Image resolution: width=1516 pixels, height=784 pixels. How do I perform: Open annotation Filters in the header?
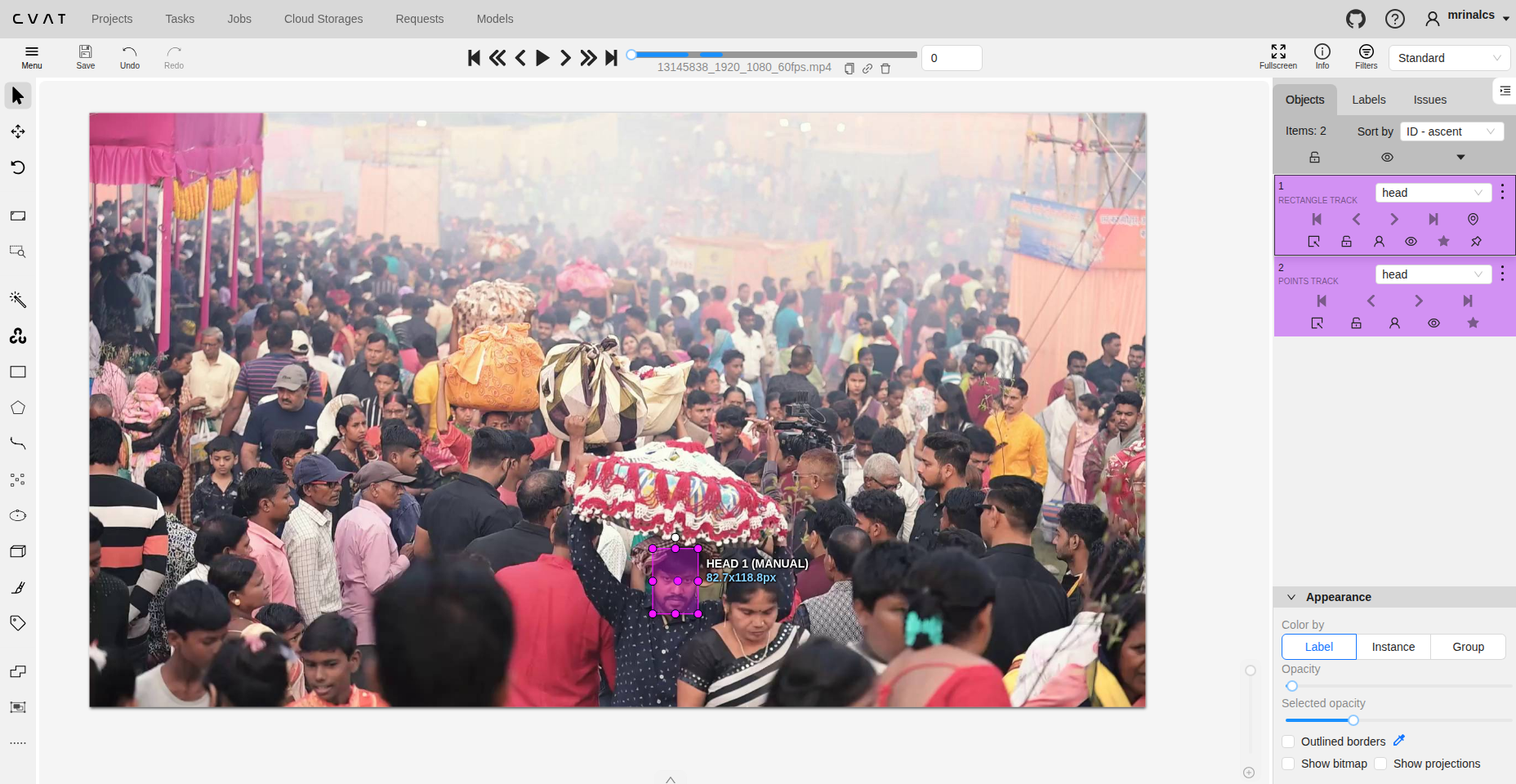(x=1365, y=57)
